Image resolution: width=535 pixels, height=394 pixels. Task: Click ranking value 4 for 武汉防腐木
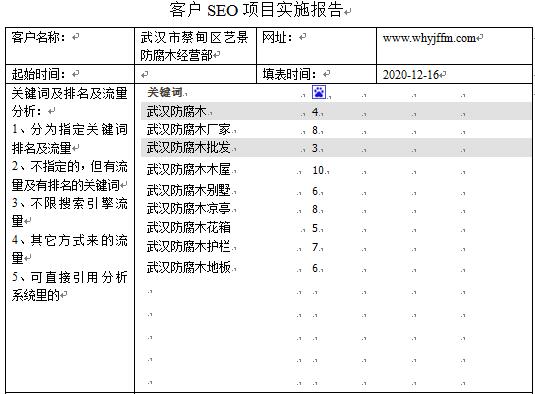point(315,112)
